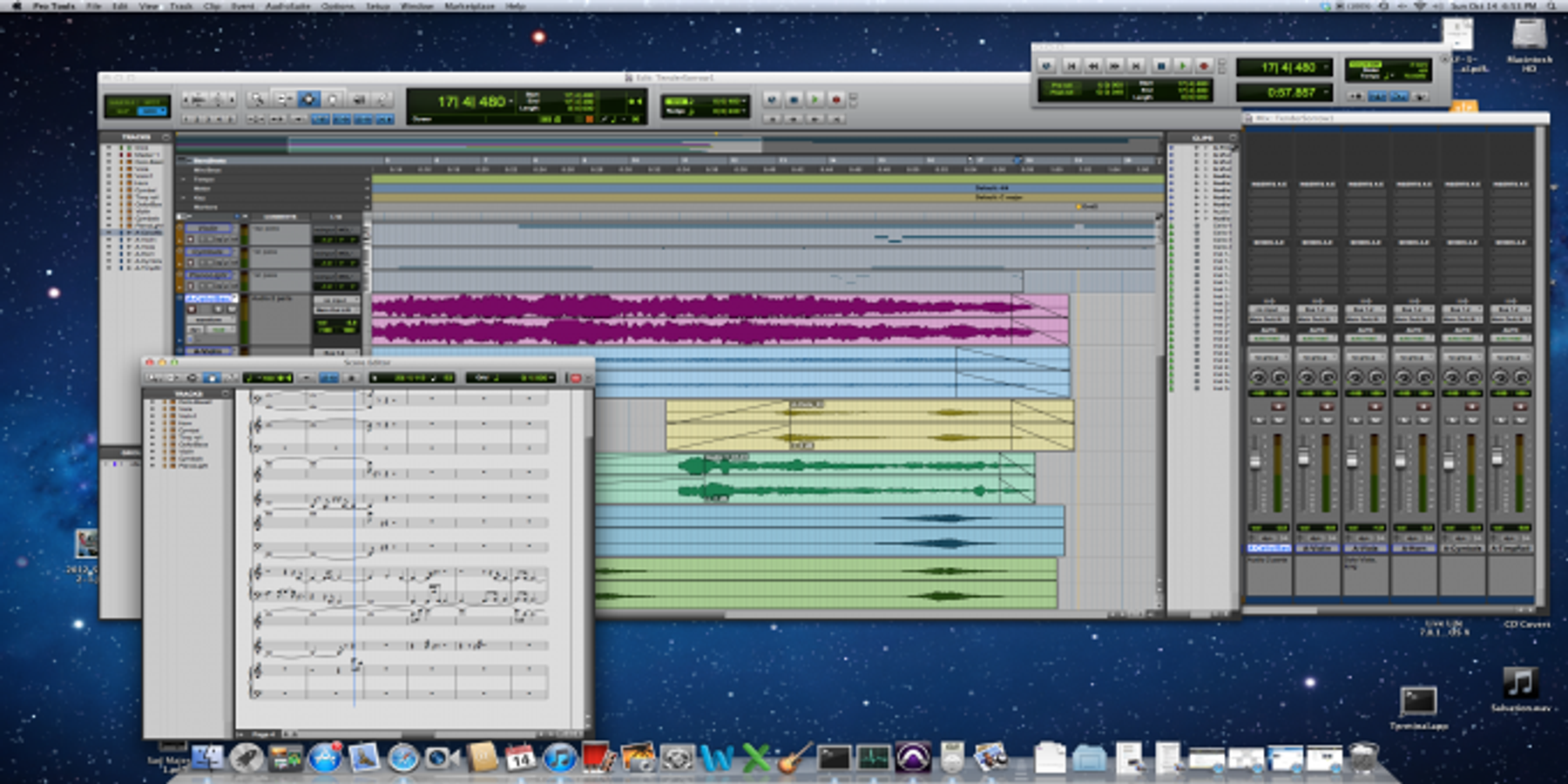Open the main counter format dropdown in the Edit window
Viewport: 1568px width, 784px height.
(x=510, y=100)
